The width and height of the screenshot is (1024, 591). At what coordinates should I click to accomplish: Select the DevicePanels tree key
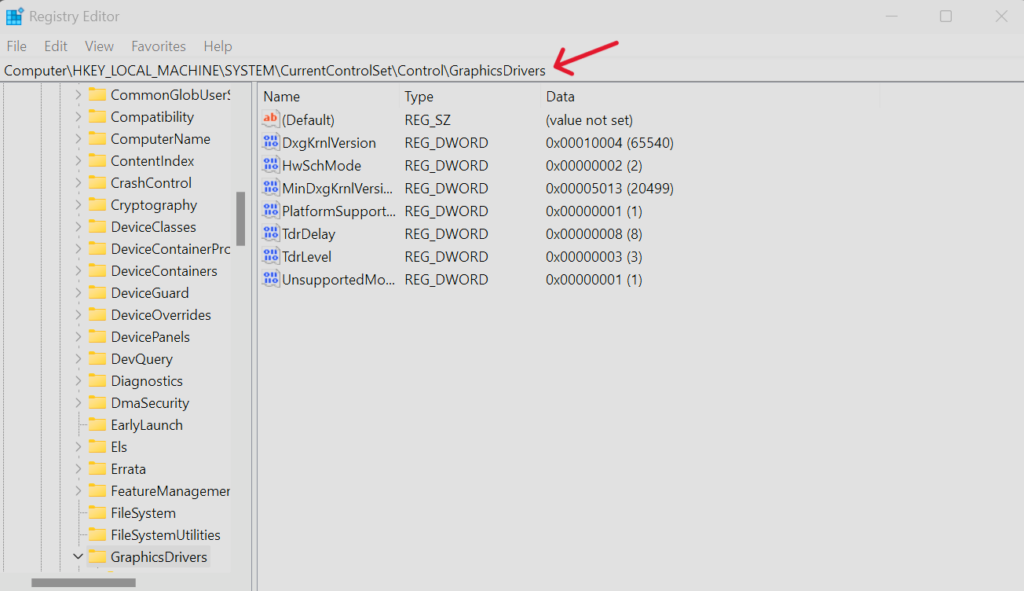tap(150, 337)
